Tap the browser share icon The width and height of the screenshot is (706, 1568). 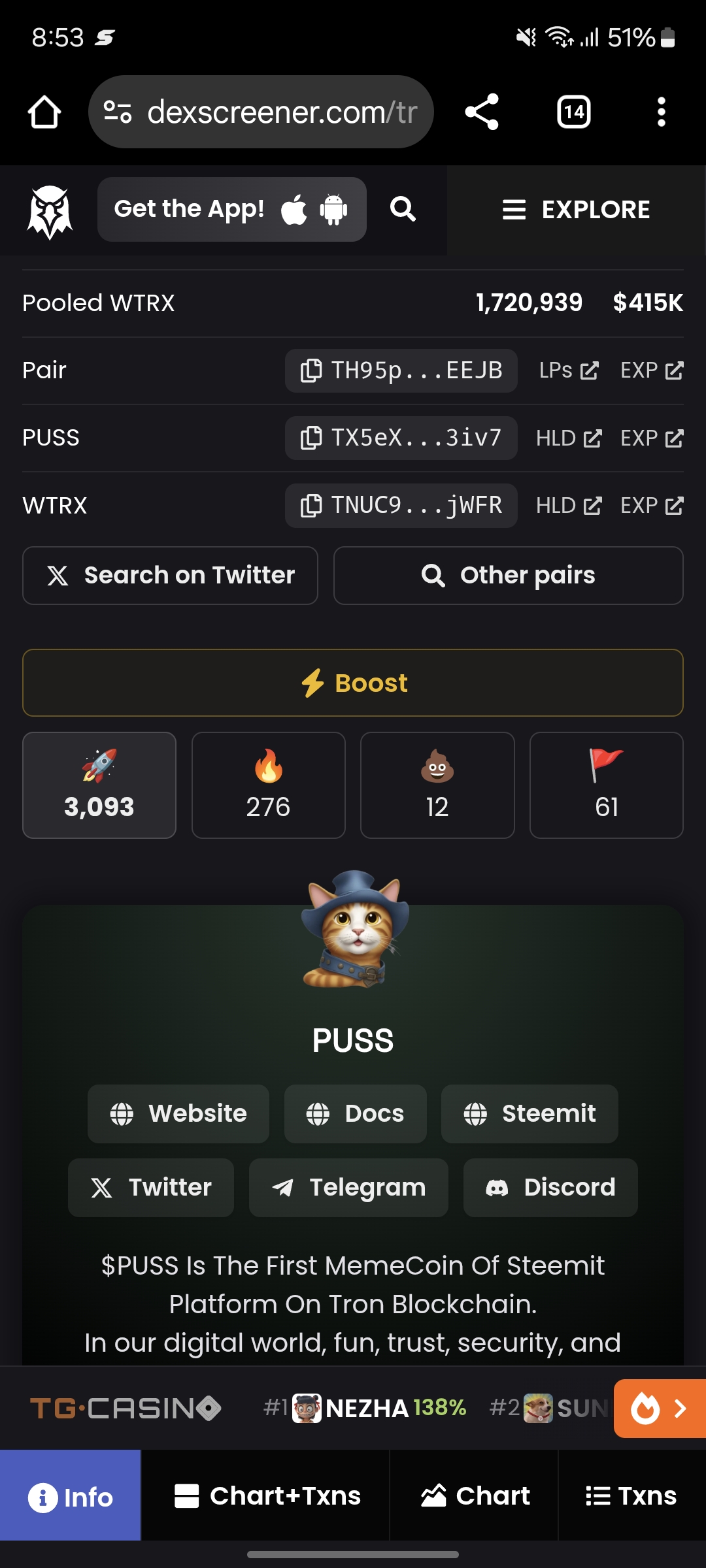coord(482,112)
